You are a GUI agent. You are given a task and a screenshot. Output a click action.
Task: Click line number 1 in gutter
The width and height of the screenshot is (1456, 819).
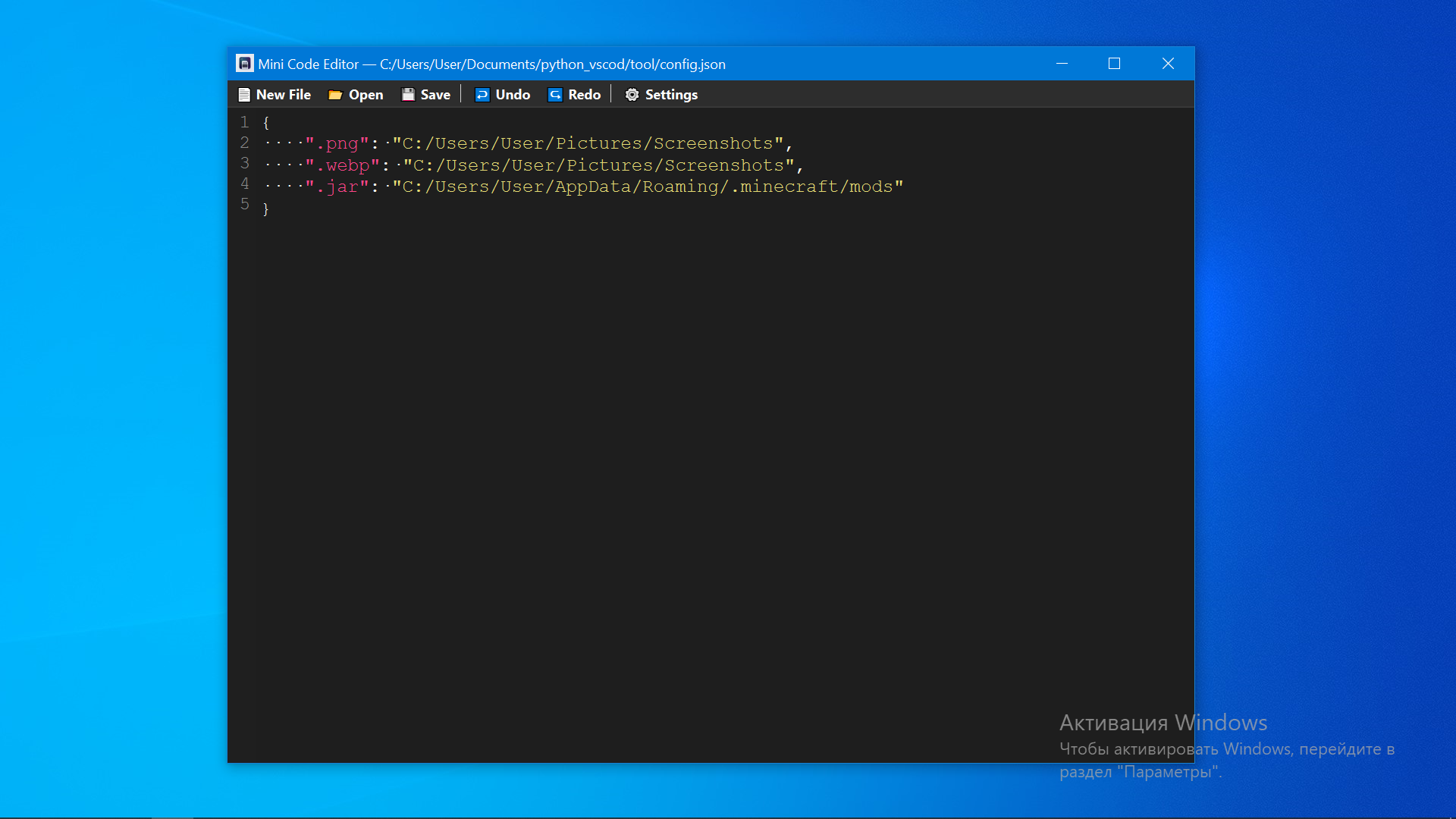pyautogui.click(x=244, y=122)
